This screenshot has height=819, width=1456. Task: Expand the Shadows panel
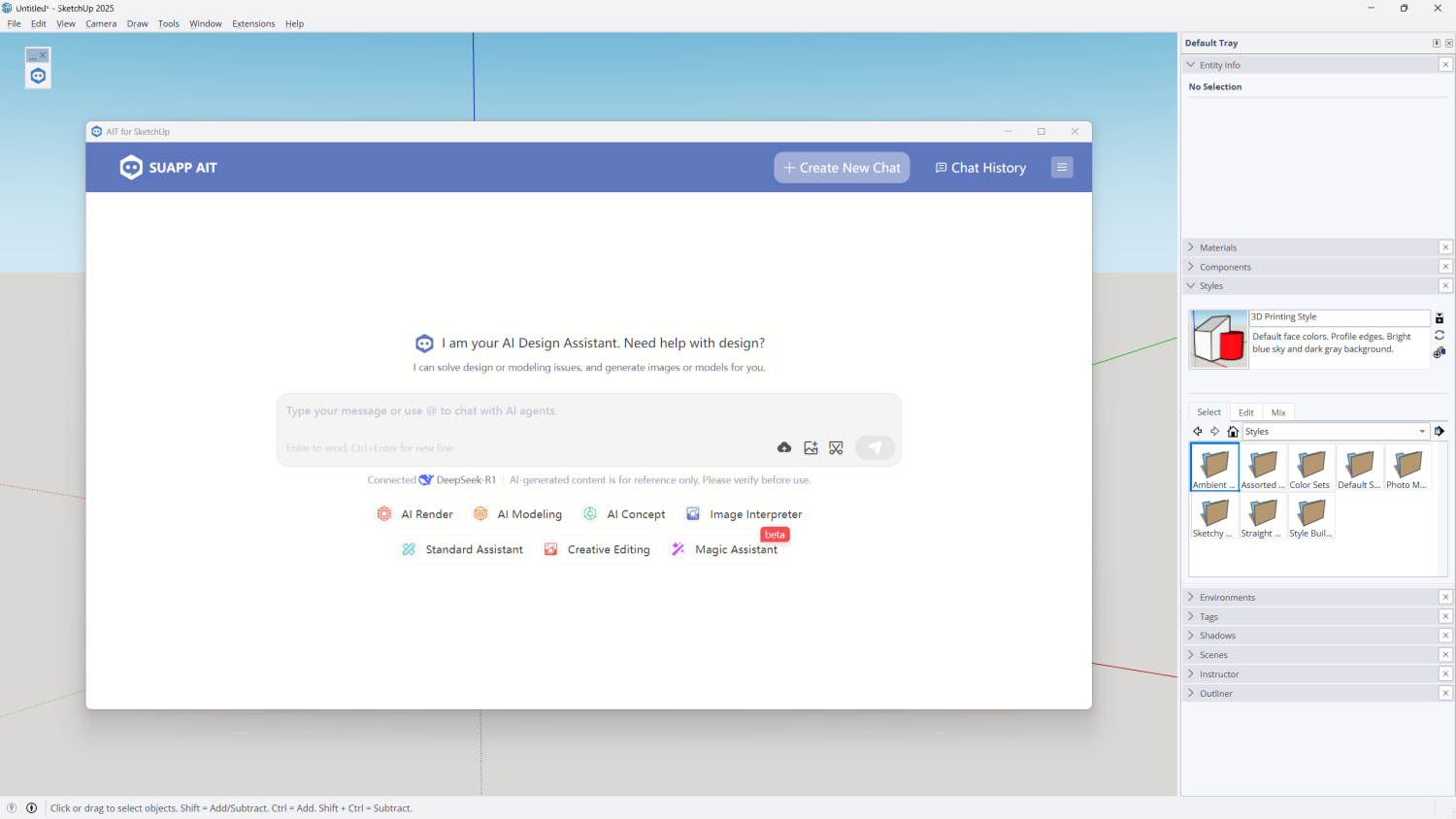1216,636
